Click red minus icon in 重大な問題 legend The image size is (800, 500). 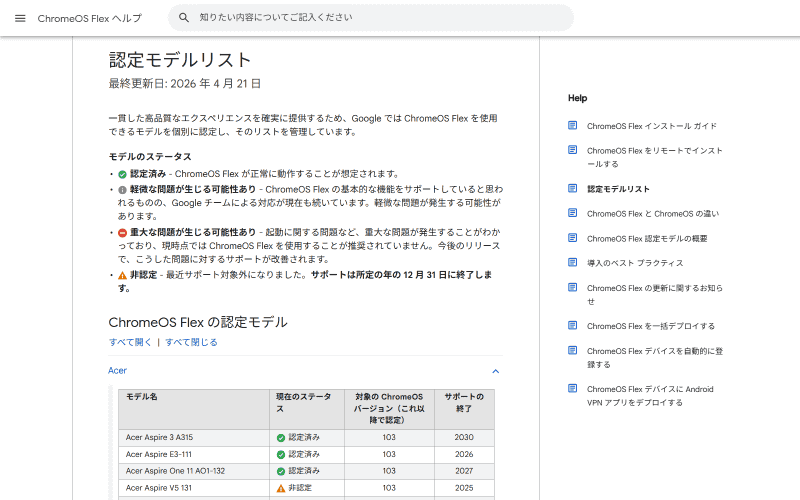(122, 233)
